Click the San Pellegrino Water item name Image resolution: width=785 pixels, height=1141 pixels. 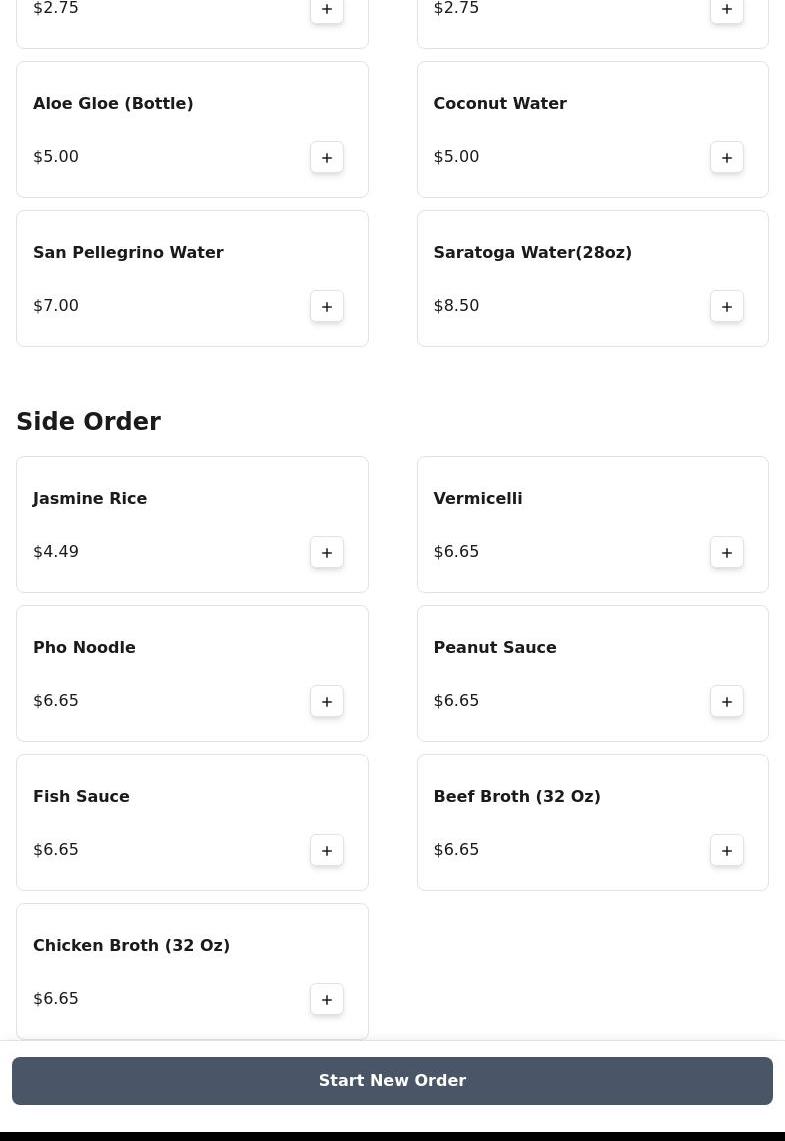128,252
